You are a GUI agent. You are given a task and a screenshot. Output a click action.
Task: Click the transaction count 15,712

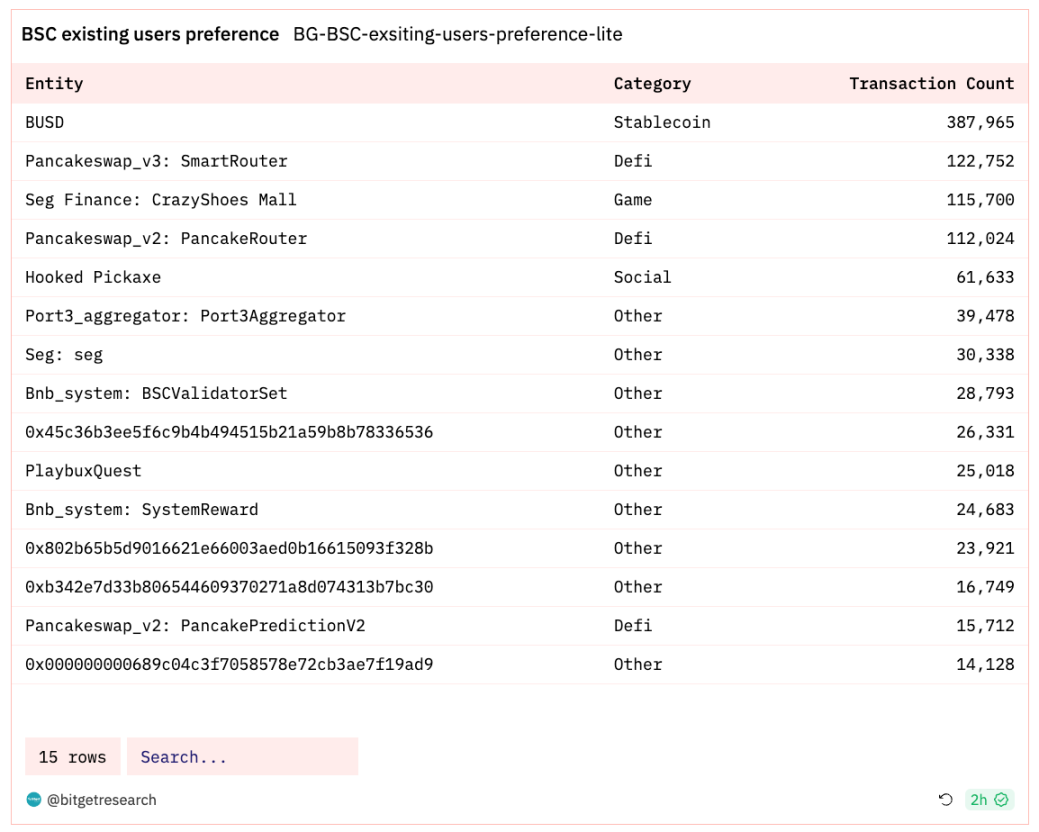point(985,626)
